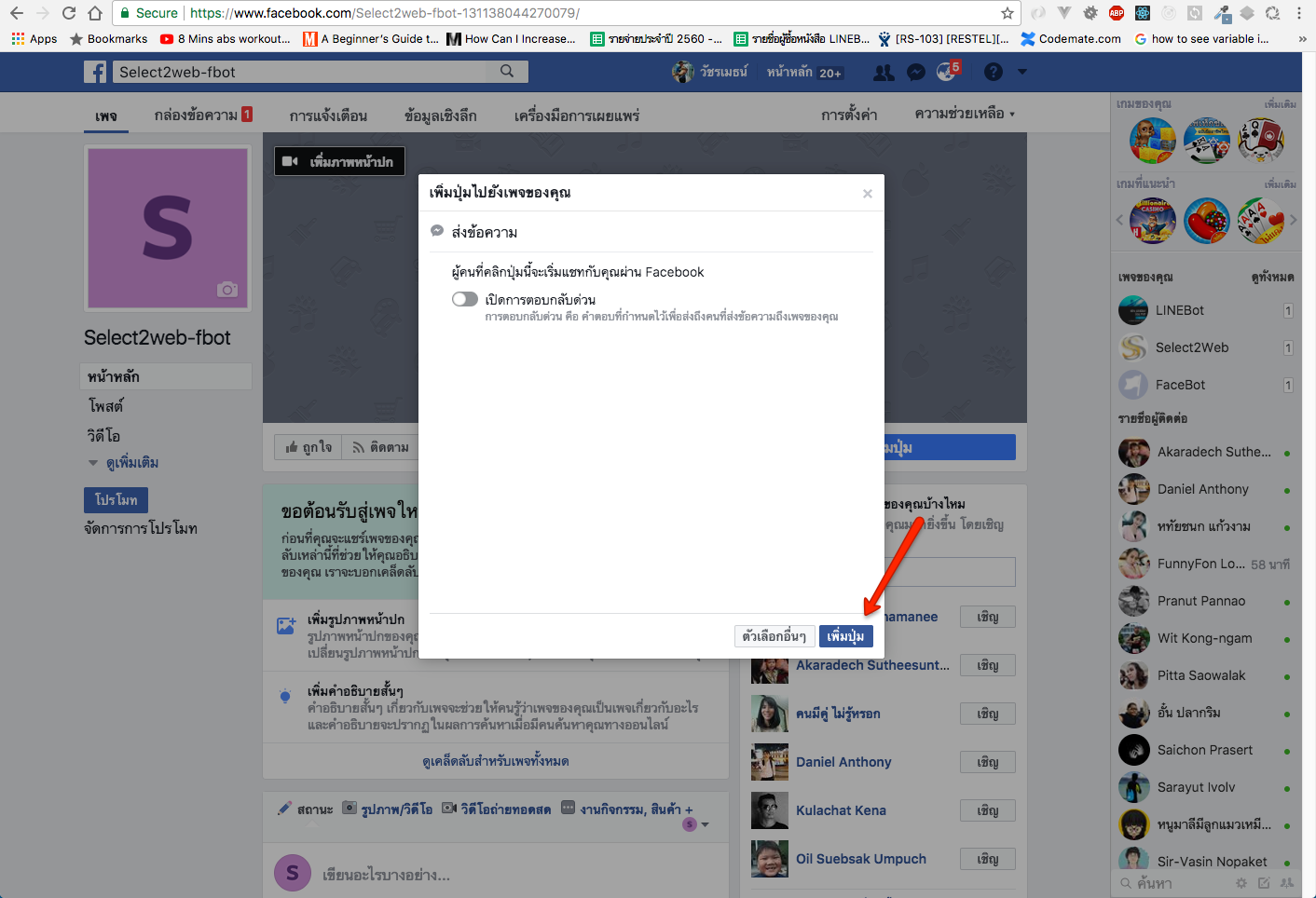Click จัดการการโปรโมท link
The image size is (1316, 898).
coord(141,528)
